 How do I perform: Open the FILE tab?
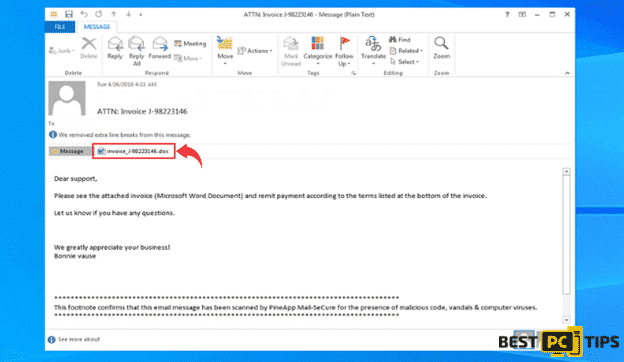click(x=60, y=27)
